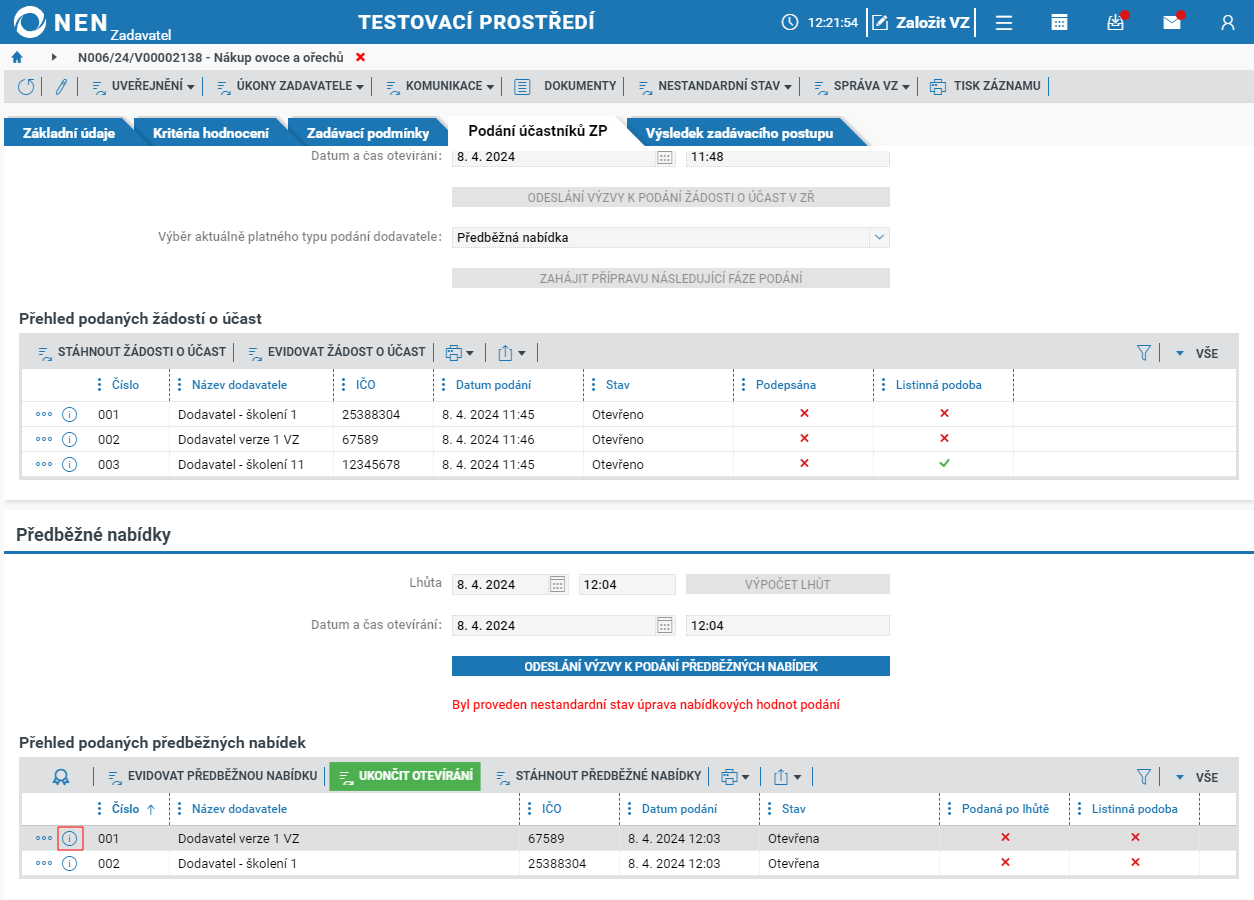Switch to Kritéria hodnocení tab

pyautogui.click(x=211, y=133)
